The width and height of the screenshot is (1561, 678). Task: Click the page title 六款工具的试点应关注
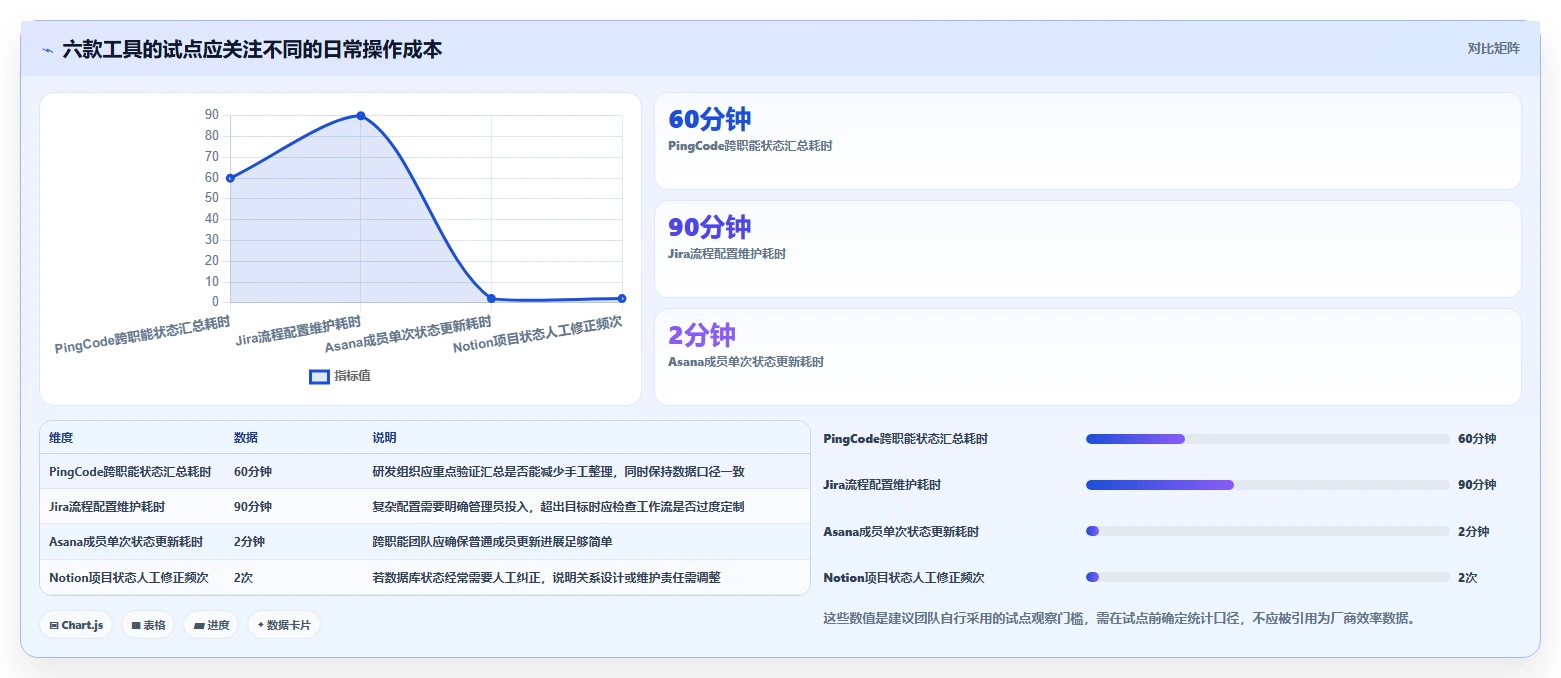pos(252,49)
